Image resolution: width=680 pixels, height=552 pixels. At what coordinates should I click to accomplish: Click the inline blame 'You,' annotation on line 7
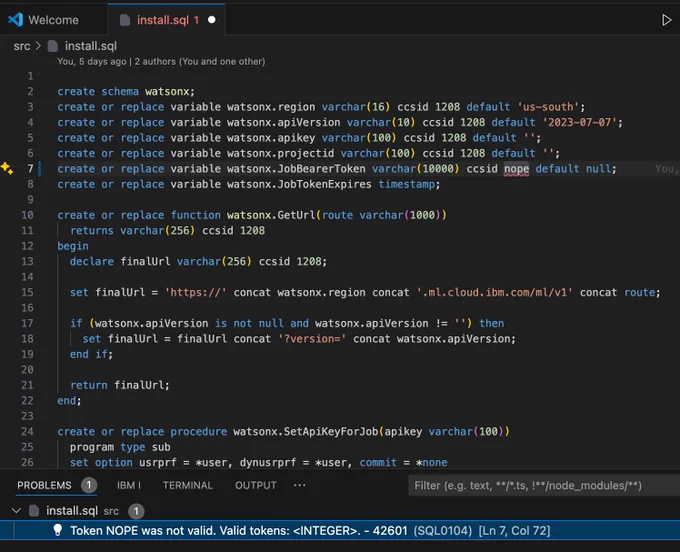coord(666,169)
